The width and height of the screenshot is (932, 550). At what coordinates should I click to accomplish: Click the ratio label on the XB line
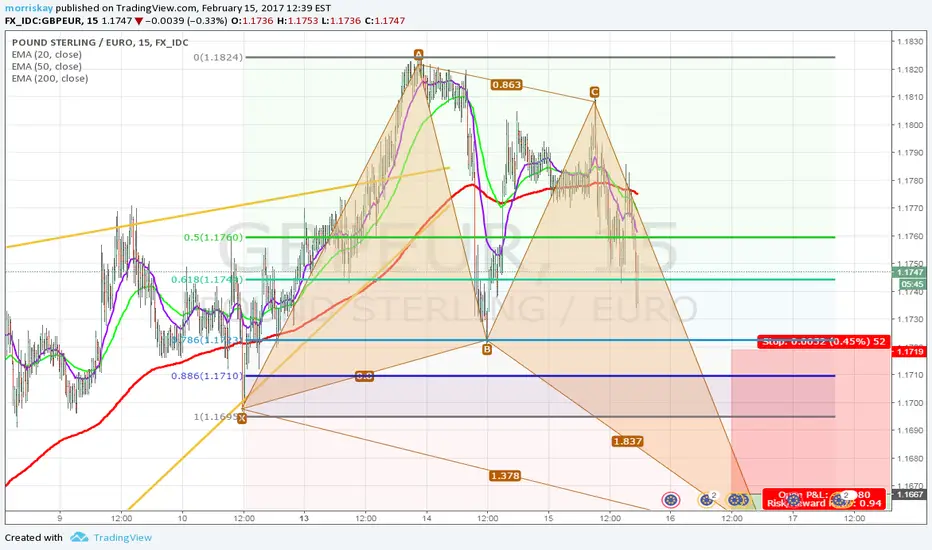point(364,376)
